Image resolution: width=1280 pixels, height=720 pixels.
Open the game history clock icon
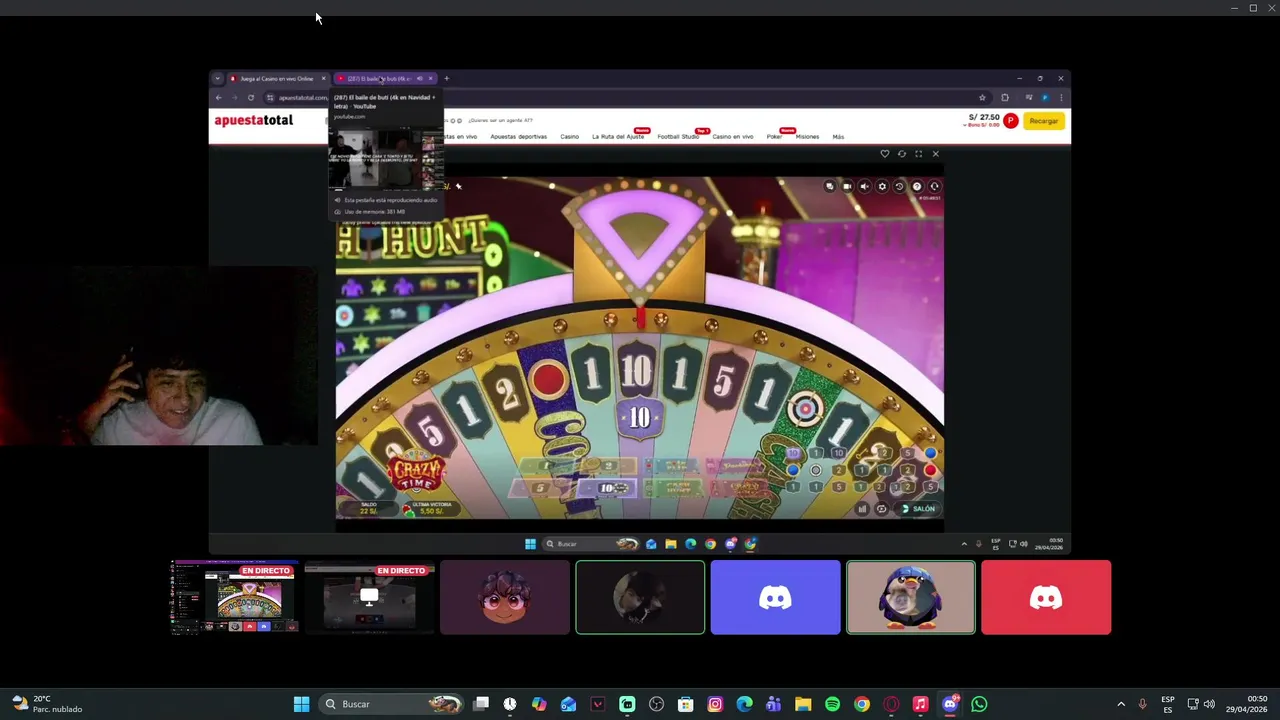pyautogui.click(x=900, y=186)
